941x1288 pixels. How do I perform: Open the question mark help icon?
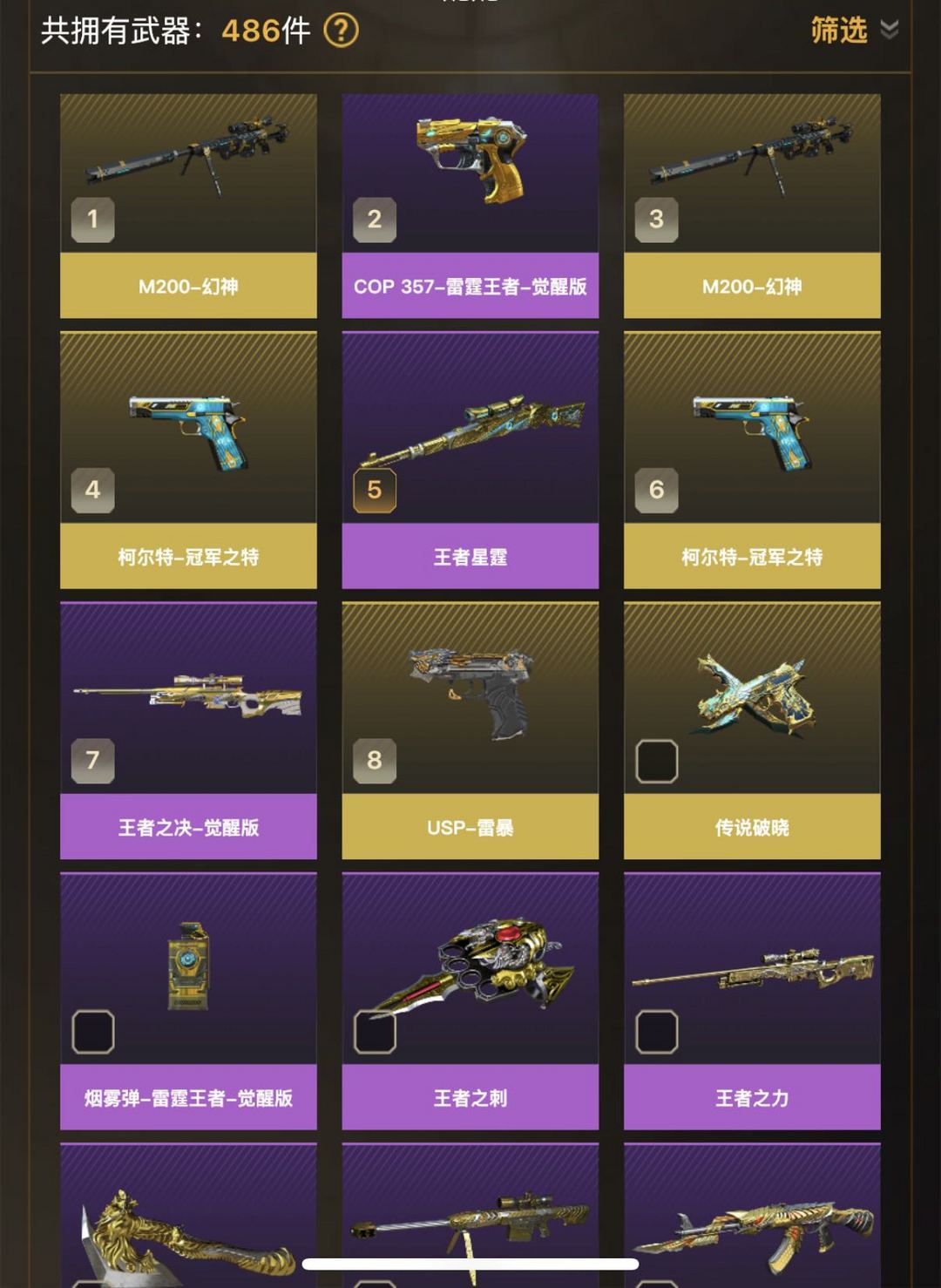[x=341, y=31]
